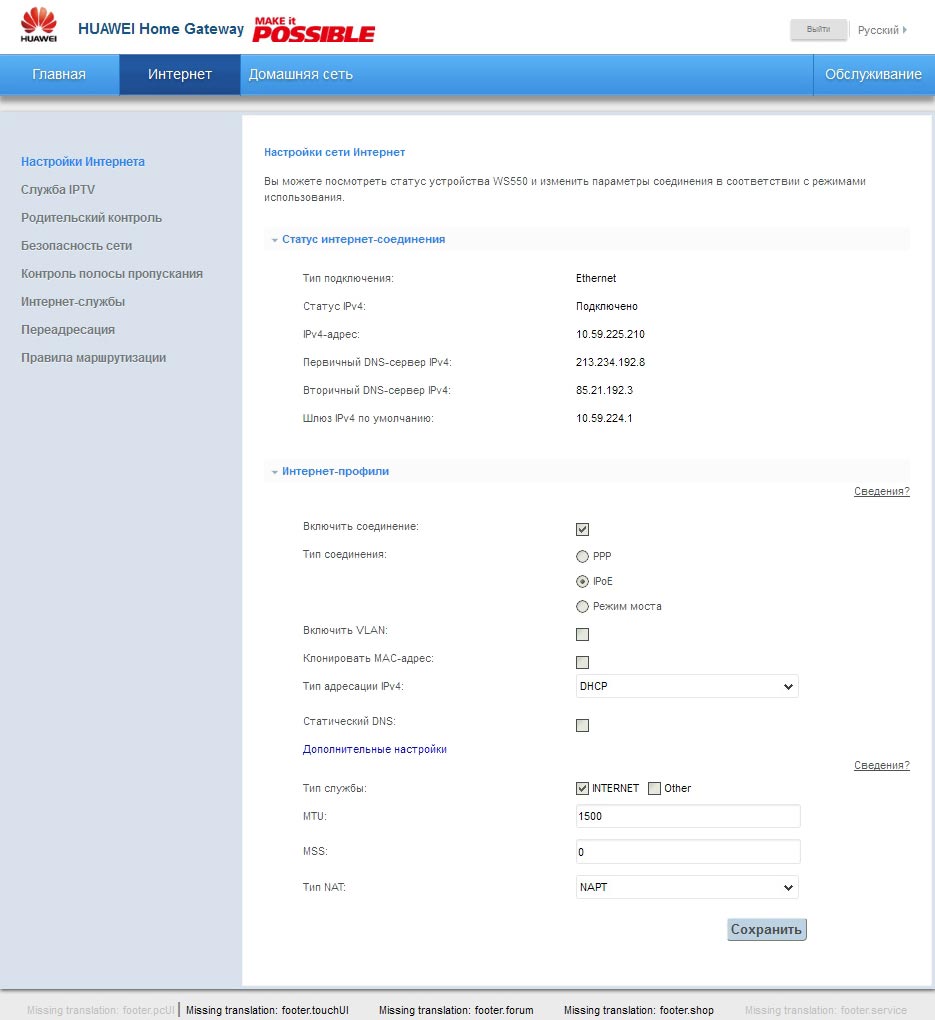Click the MTU input field
The height and width of the screenshot is (1020, 935).
coord(688,816)
